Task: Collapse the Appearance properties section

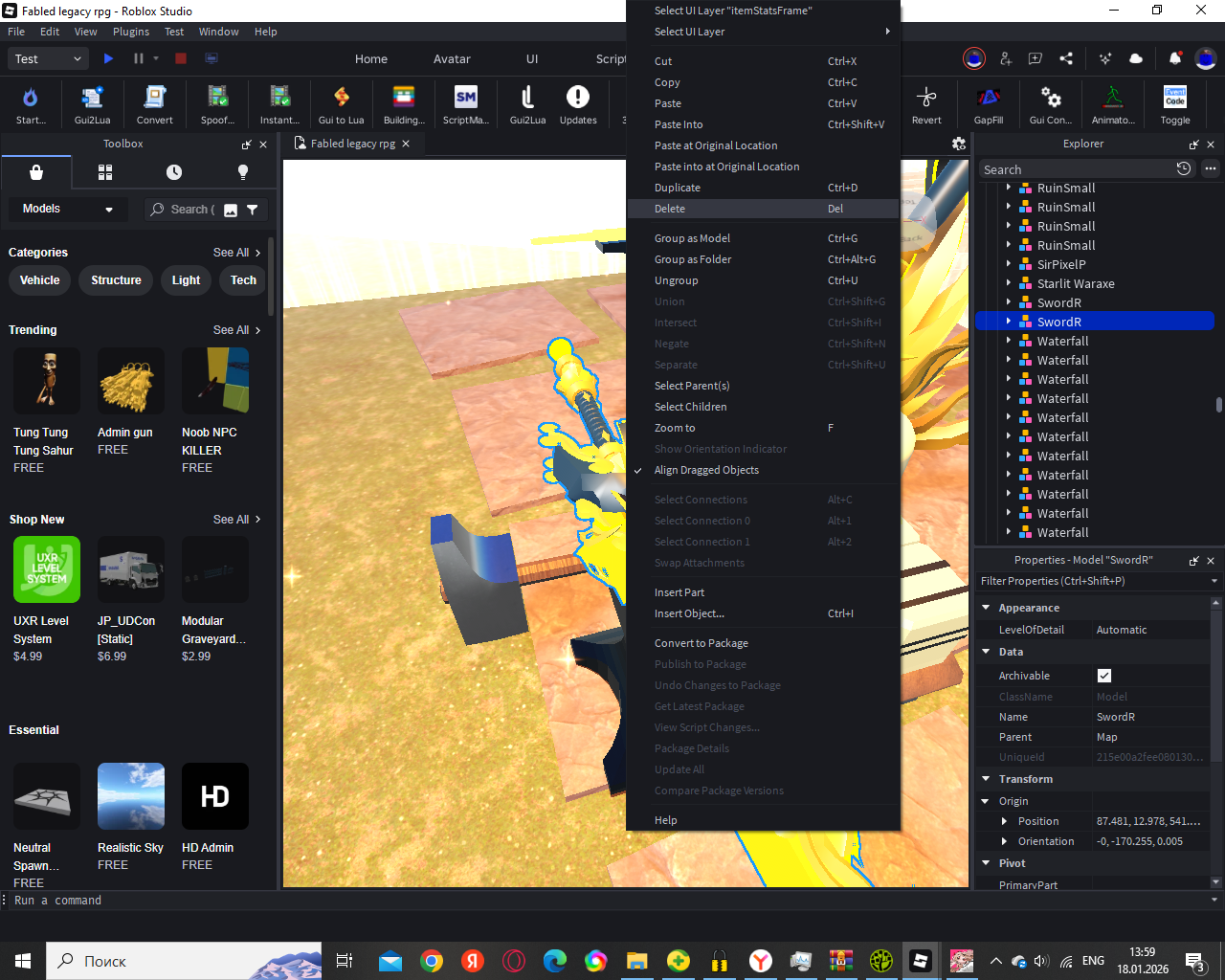Action: pyautogui.click(x=987, y=608)
